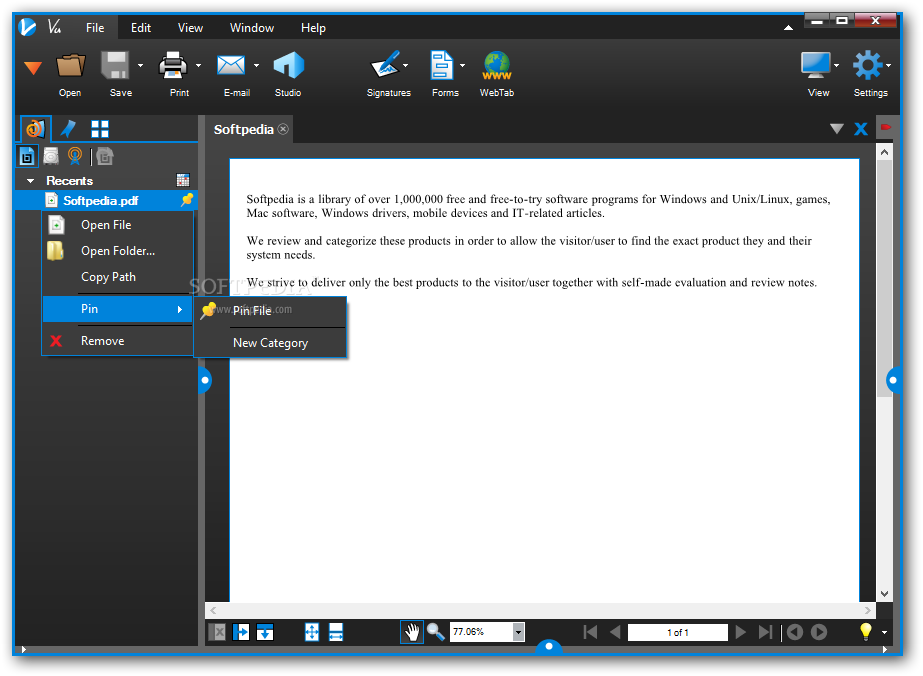Open the document list triangle dropdown
923x676 pixels.
click(x=836, y=129)
